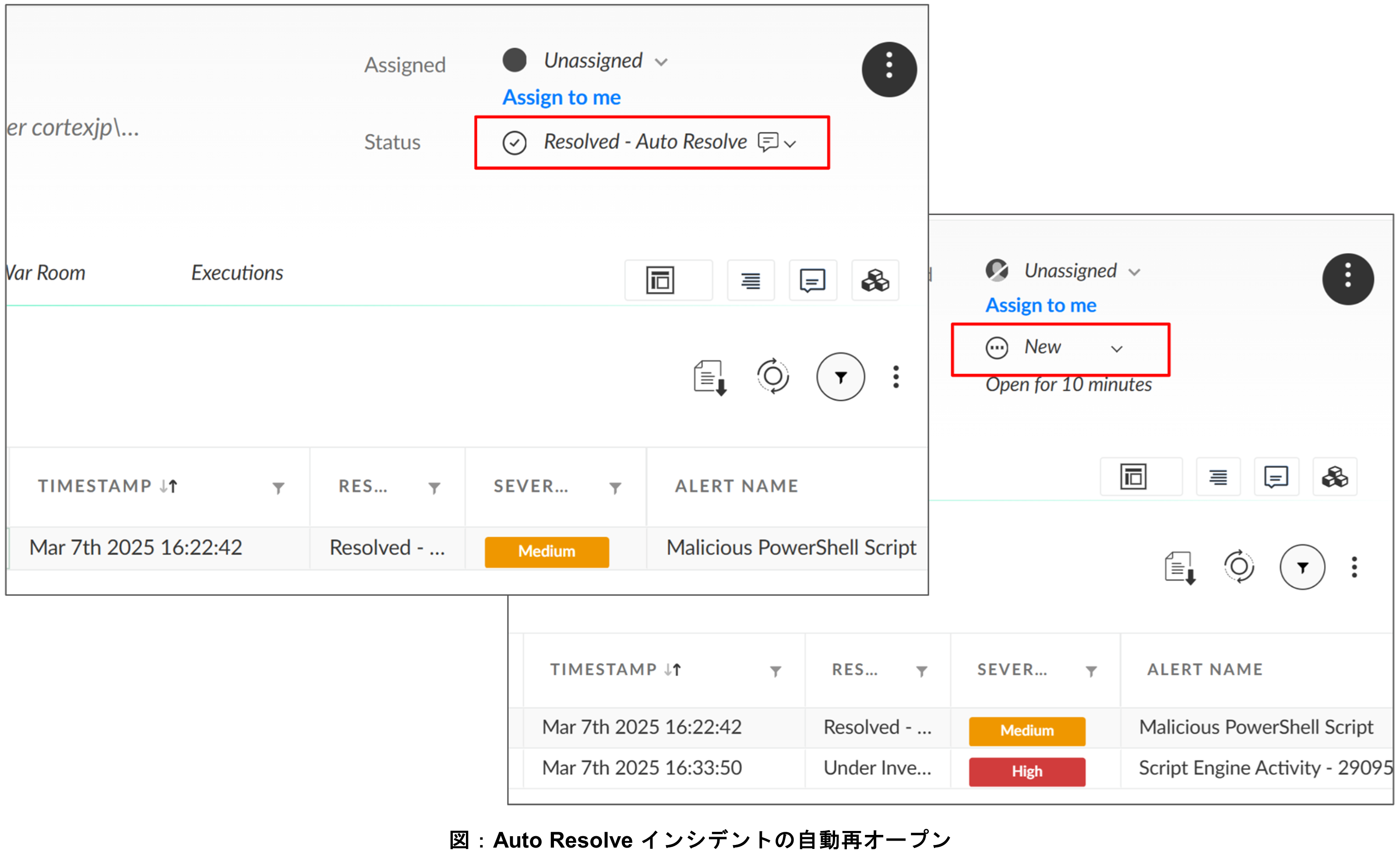Image resolution: width=1400 pixels, height=866 pixels.
Task: Click Assign to me in the right window
Action: [1040, 305]
